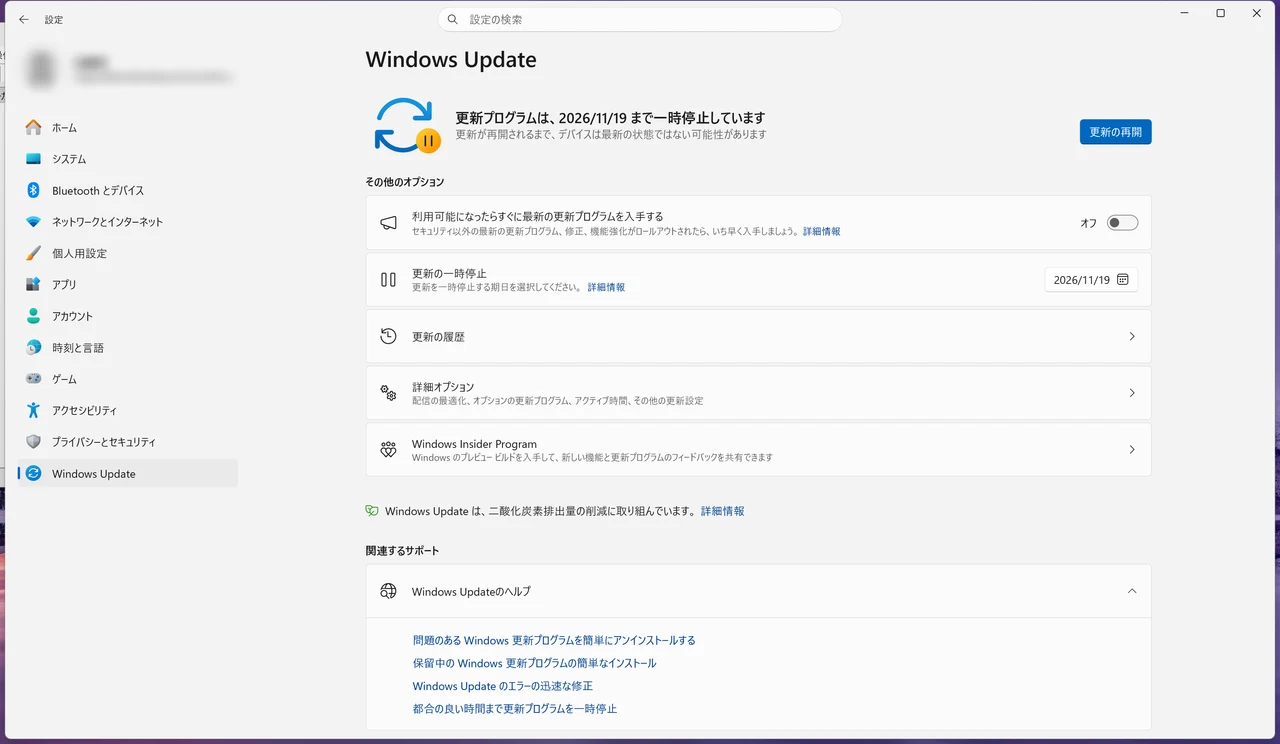Viewport: 1280px width, 744px height.
Task: Go to ネットワークとインターネット in the sidebar
Action: click(128, 222)
